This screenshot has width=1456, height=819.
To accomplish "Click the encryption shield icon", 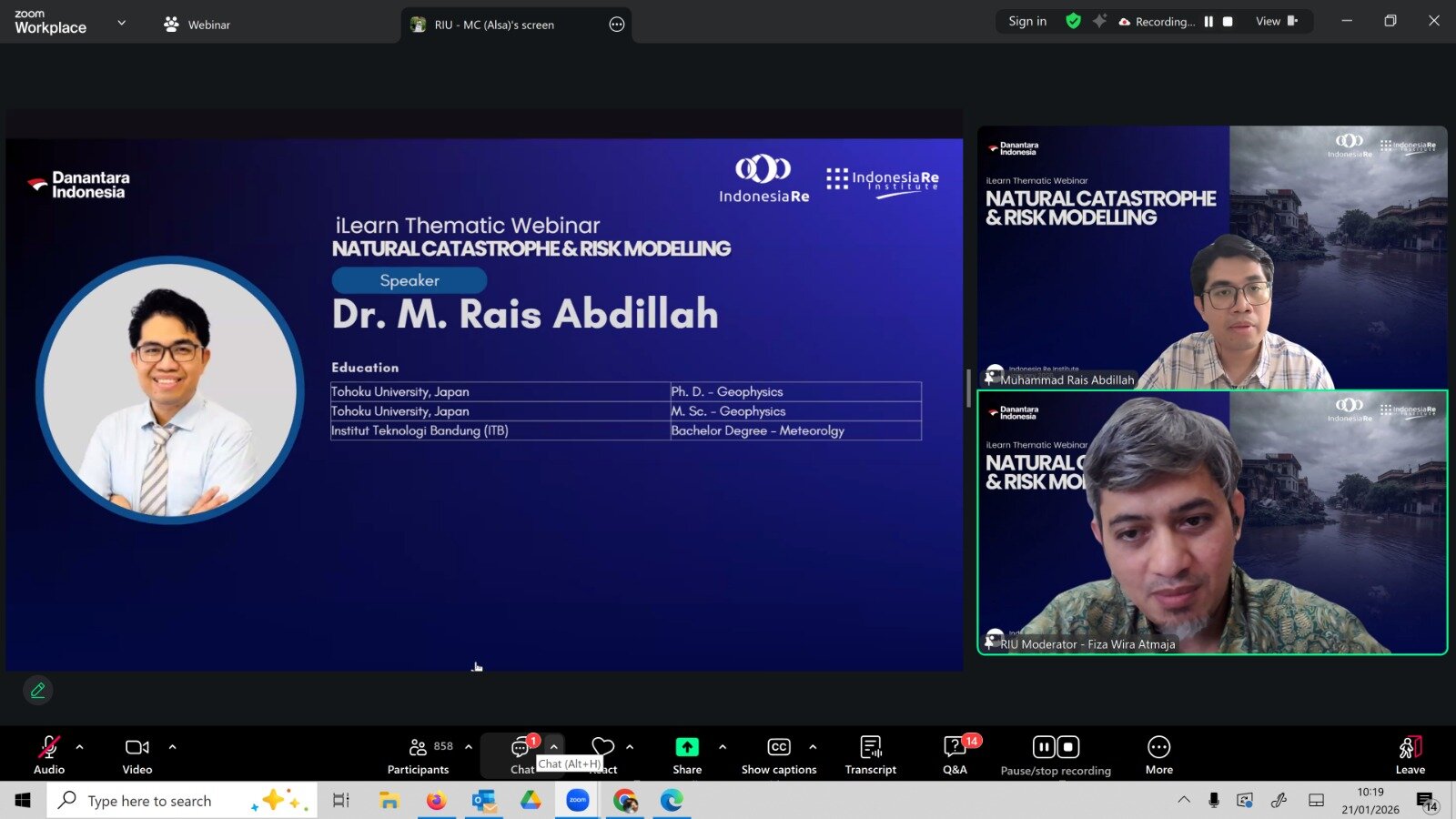I will click(x=1073, y=21).
